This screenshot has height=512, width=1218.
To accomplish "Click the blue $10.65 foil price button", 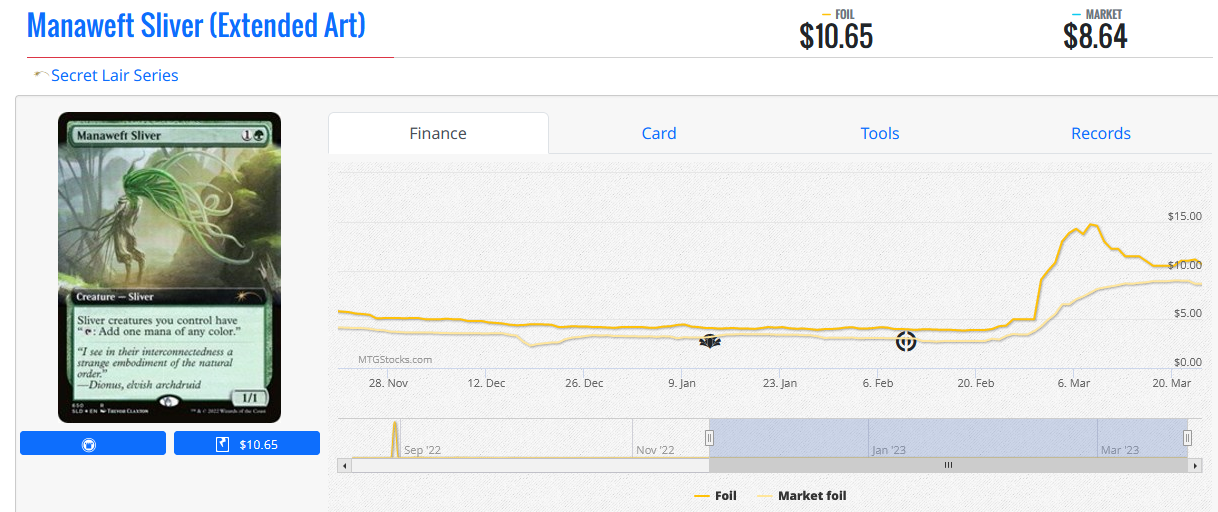I will click(247, 443).
